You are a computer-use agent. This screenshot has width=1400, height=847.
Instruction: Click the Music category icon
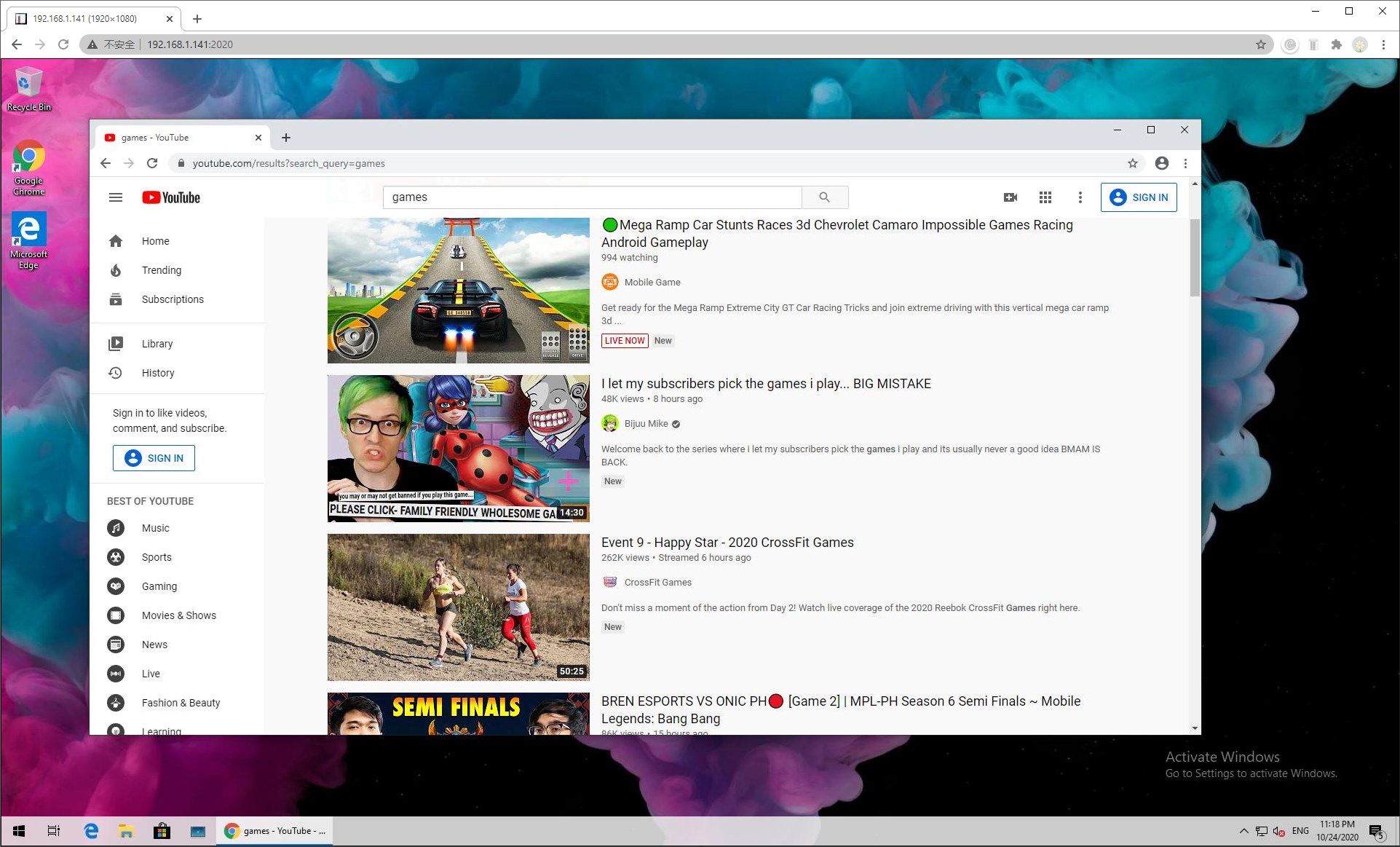116,528
